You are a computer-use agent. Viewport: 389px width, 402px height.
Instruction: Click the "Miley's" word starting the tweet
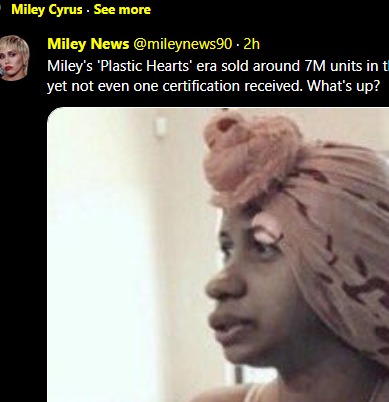70,66
